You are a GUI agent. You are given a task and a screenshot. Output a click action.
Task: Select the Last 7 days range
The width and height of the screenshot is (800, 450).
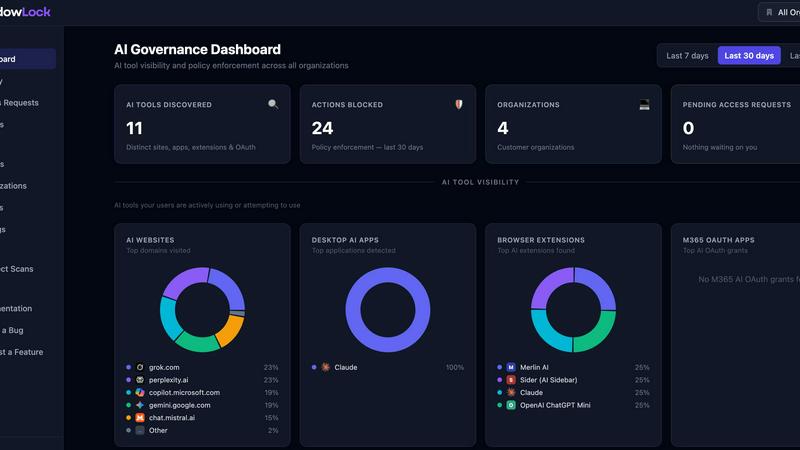[x=687, y=56]
